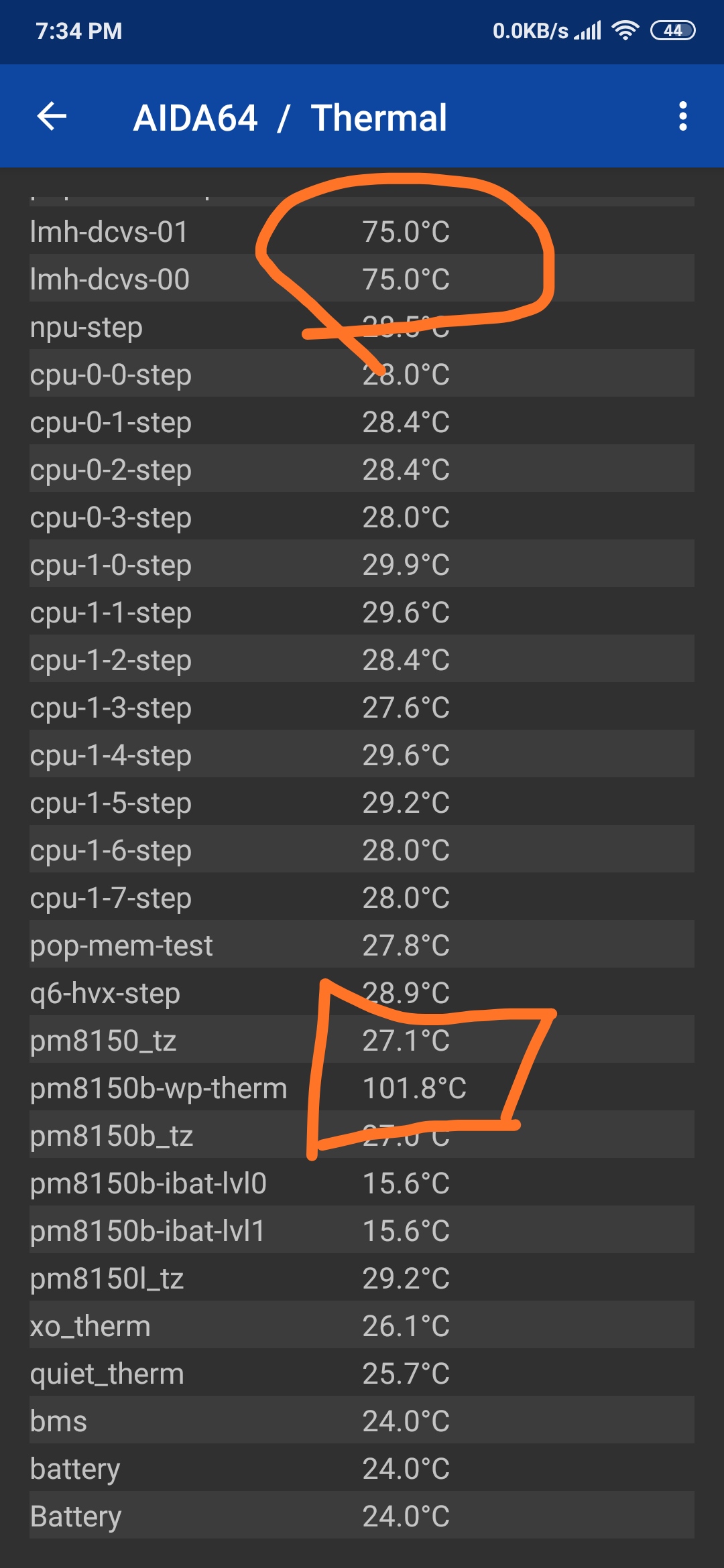
Task: Select the cpu-1-0-step row
Action: tap(362, 565)
